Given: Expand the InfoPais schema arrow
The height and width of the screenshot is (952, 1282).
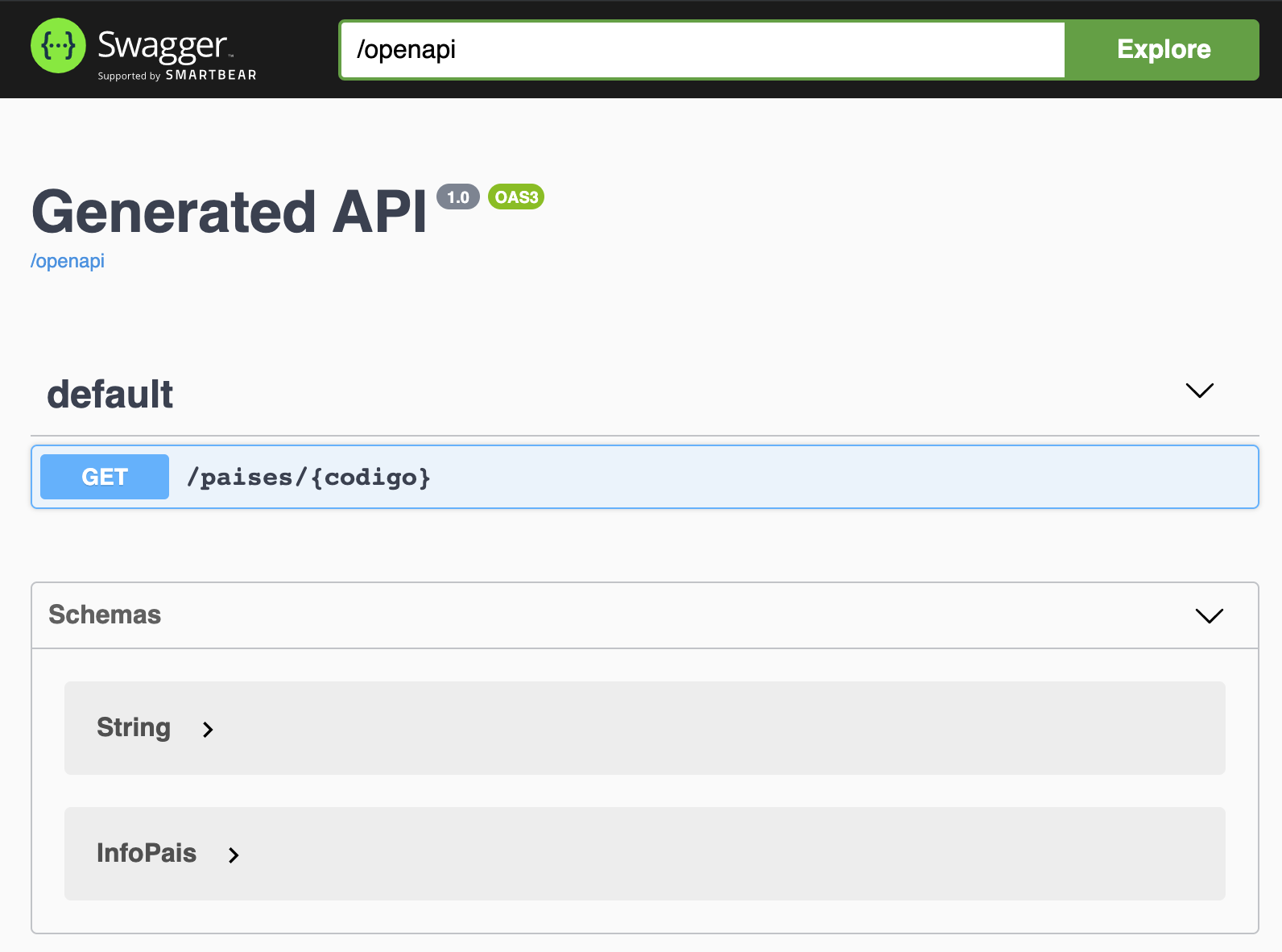Looking at the screenshot, I should tap(234, 855).
